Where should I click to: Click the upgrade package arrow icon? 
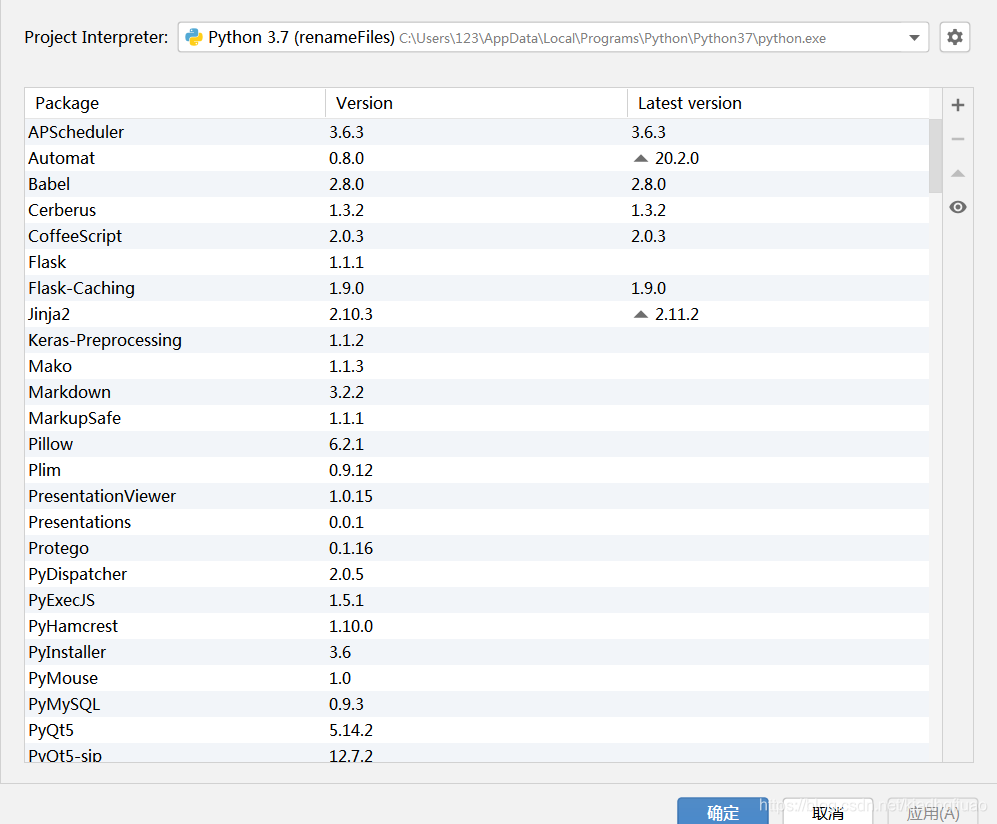[x=958, y=174]
